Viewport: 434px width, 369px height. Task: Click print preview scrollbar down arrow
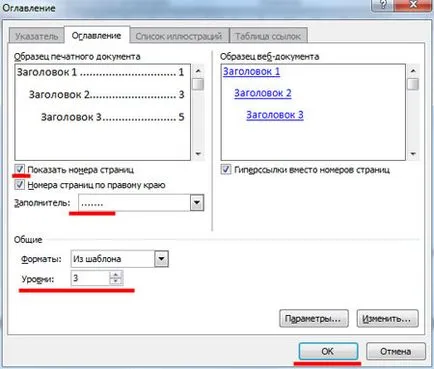[198, 154]
